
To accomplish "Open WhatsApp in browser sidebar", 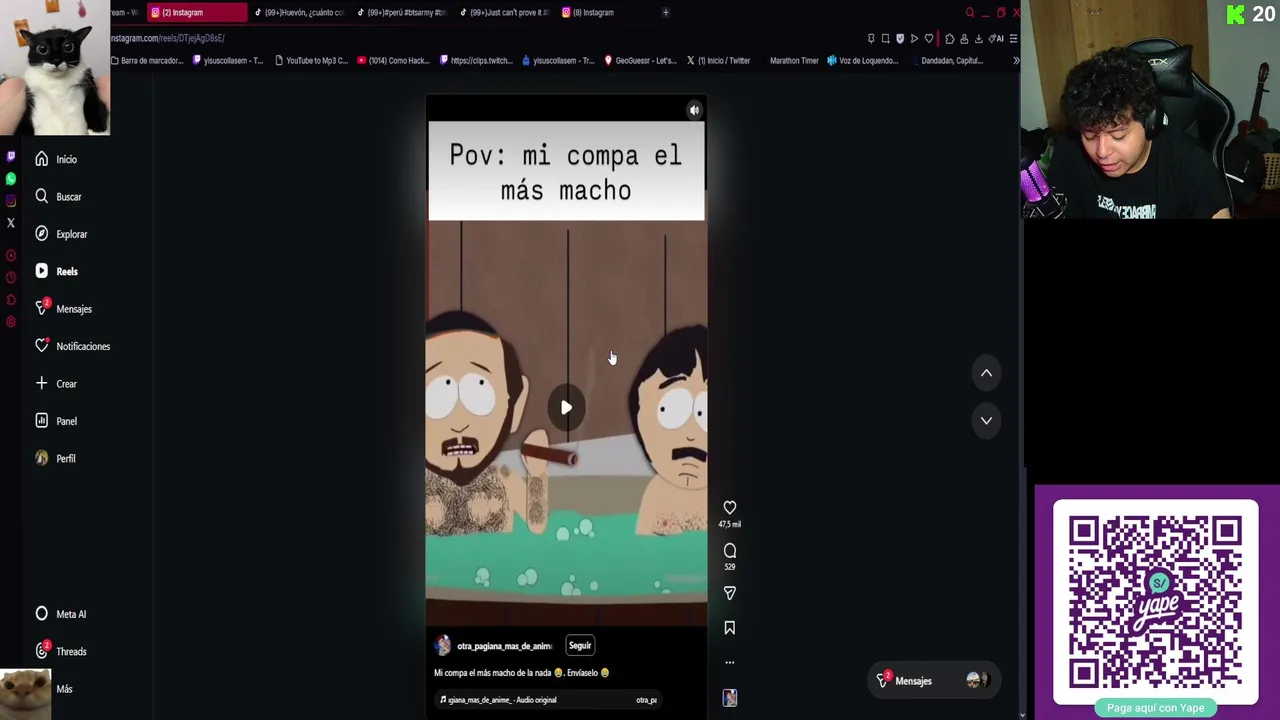I will [11, 179].
